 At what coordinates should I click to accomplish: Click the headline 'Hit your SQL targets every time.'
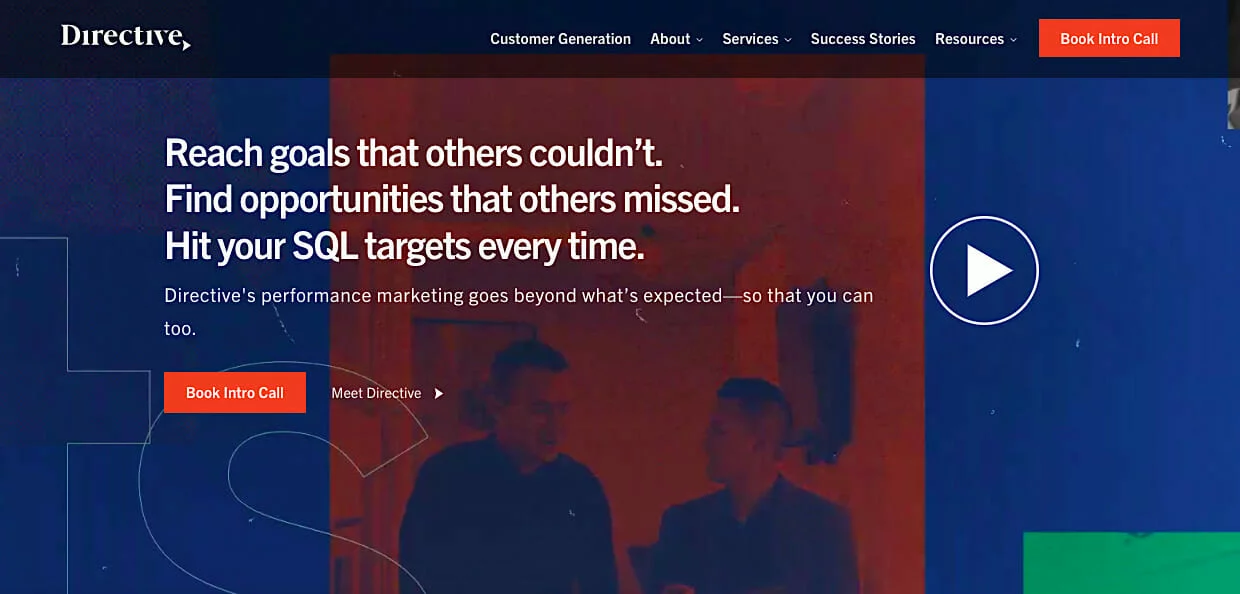pyautogui.click(x=404, y=246)
